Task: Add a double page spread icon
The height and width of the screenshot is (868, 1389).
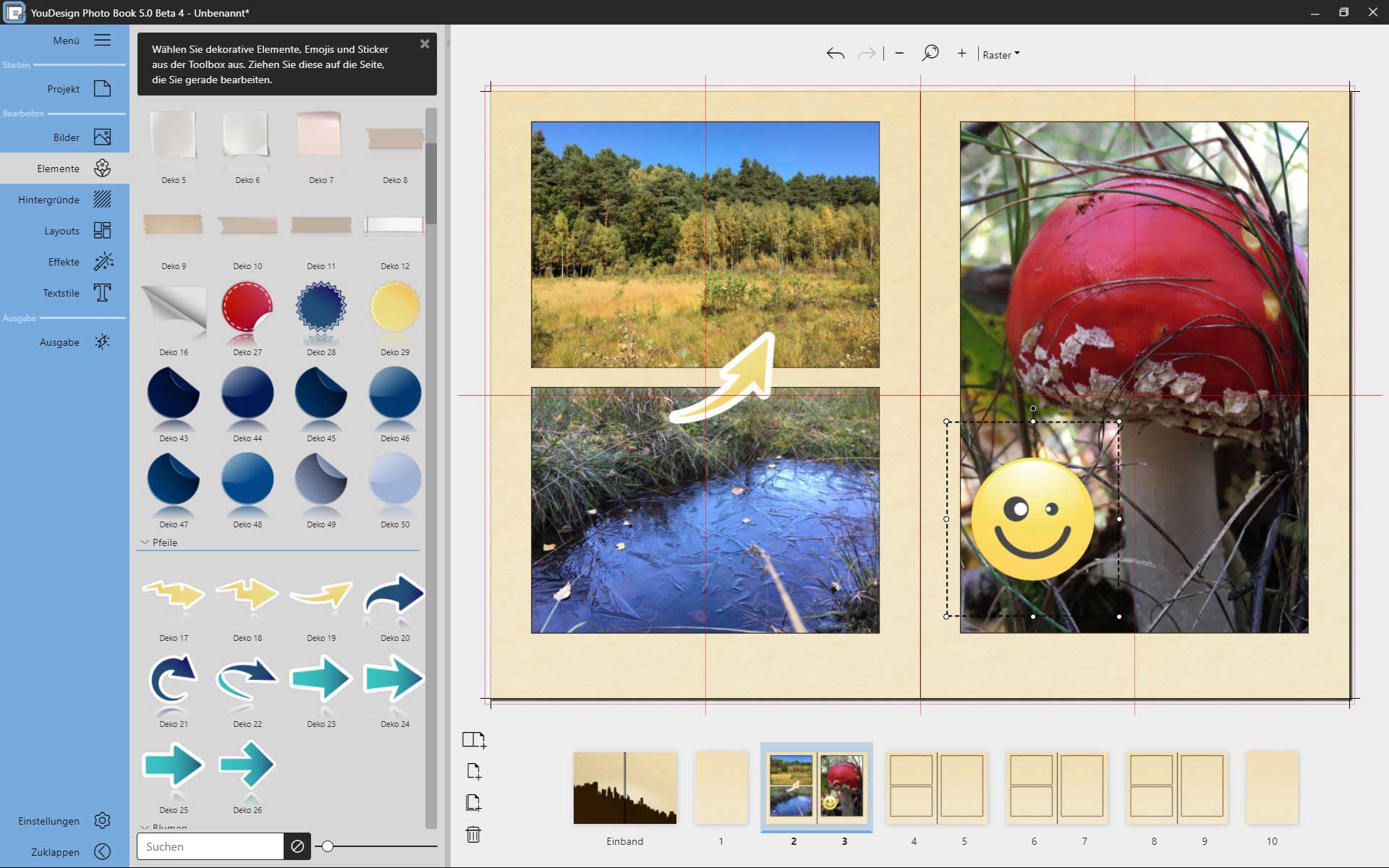Action: click(474, 739)
